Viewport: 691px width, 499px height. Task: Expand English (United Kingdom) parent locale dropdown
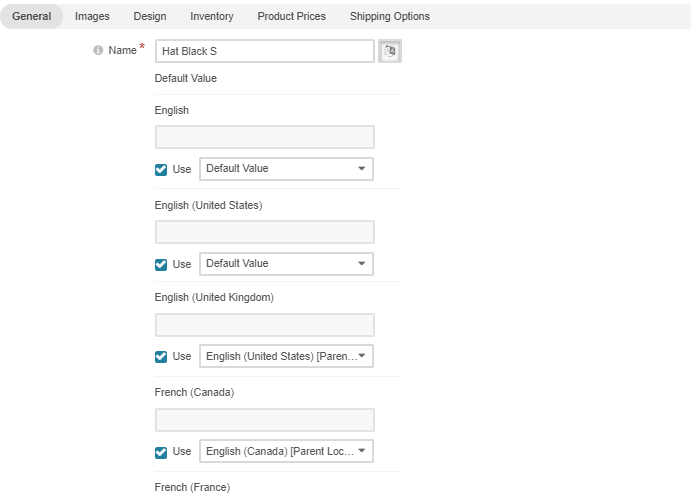tap(286, 356)
